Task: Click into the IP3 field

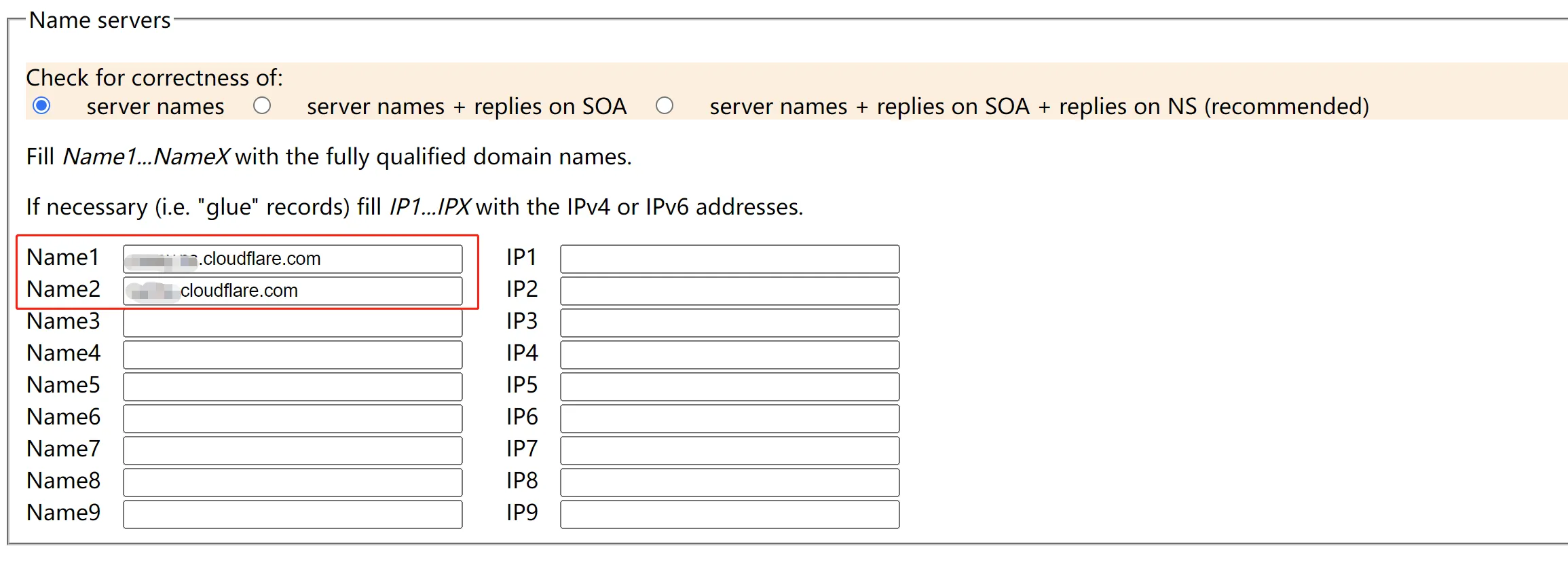Action: click(730, 323)
